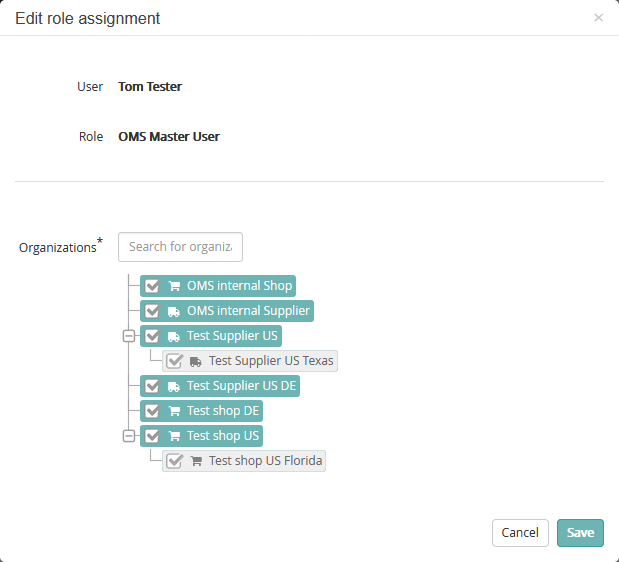Image resolution: width=619 pixels, height=562 pixels.
Task: Toggle the Test Supplier US checkbox
Action: pyautogui.click(x=152, y=336)
